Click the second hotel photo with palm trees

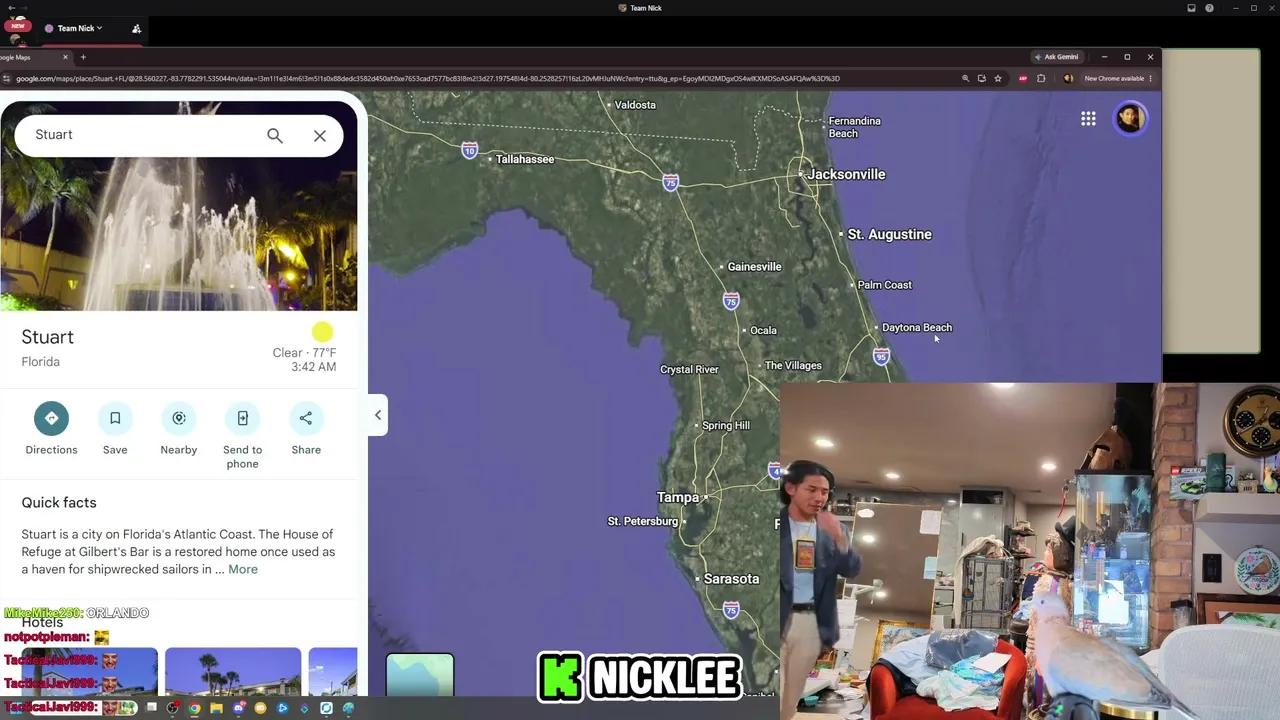[233, 672]
